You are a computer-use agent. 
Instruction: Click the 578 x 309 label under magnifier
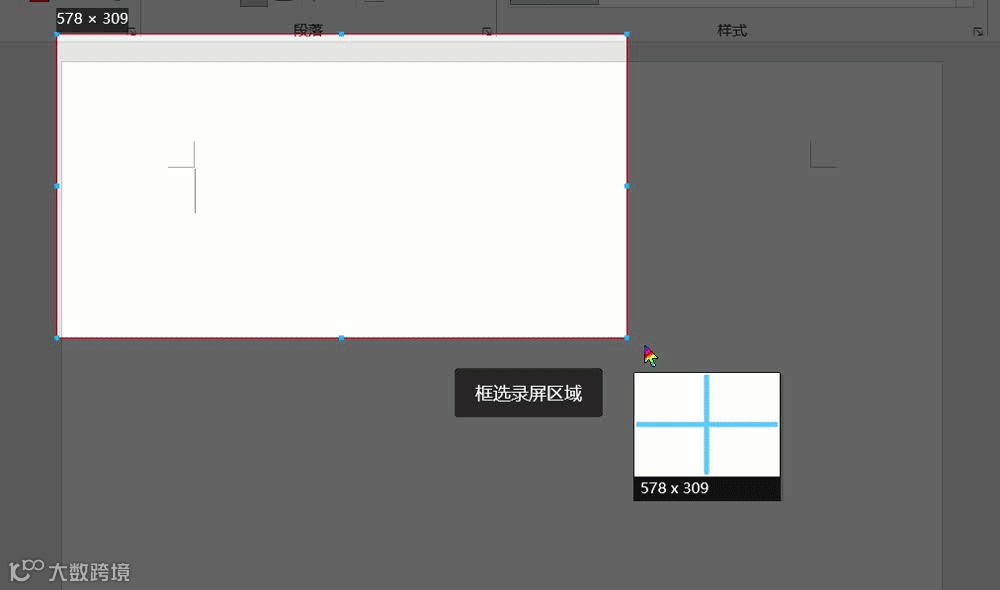coord(674,488)
